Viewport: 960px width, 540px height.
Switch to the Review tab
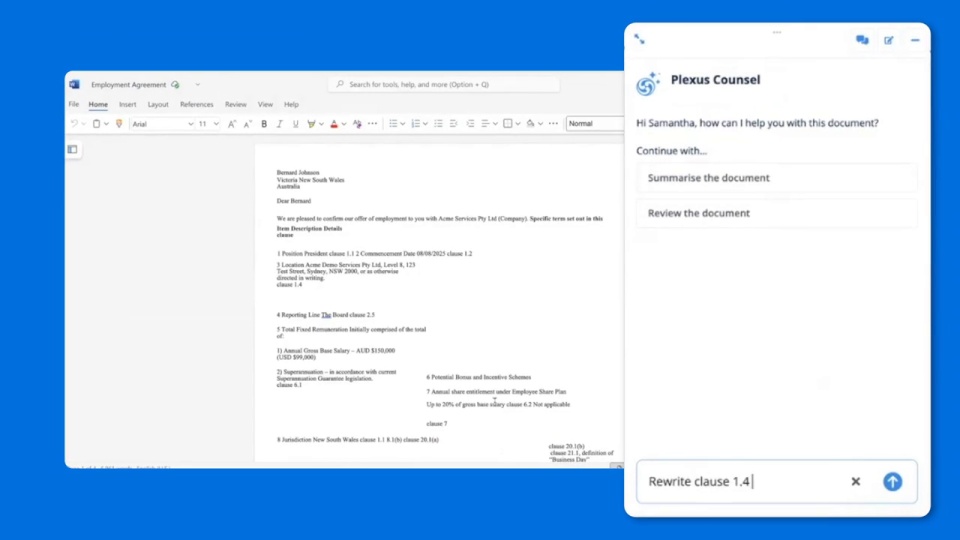coord(236,105)
